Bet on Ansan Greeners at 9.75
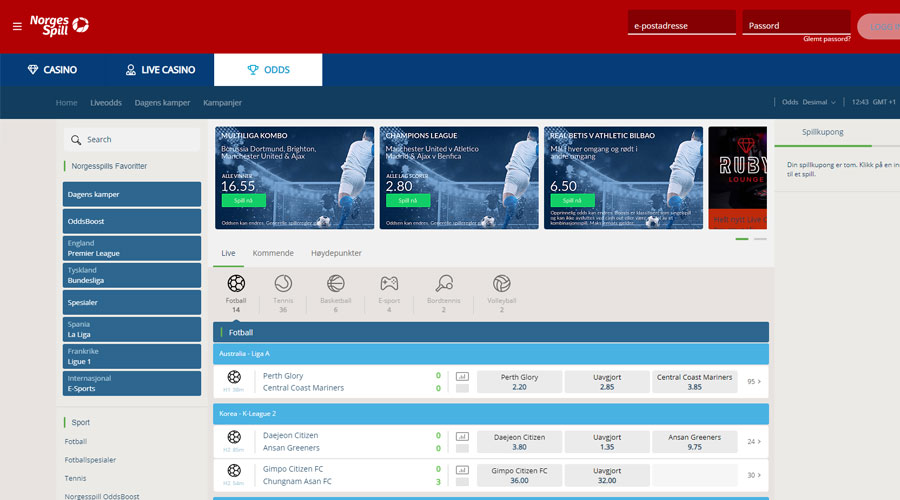900x500 pixels. point(695,442)
